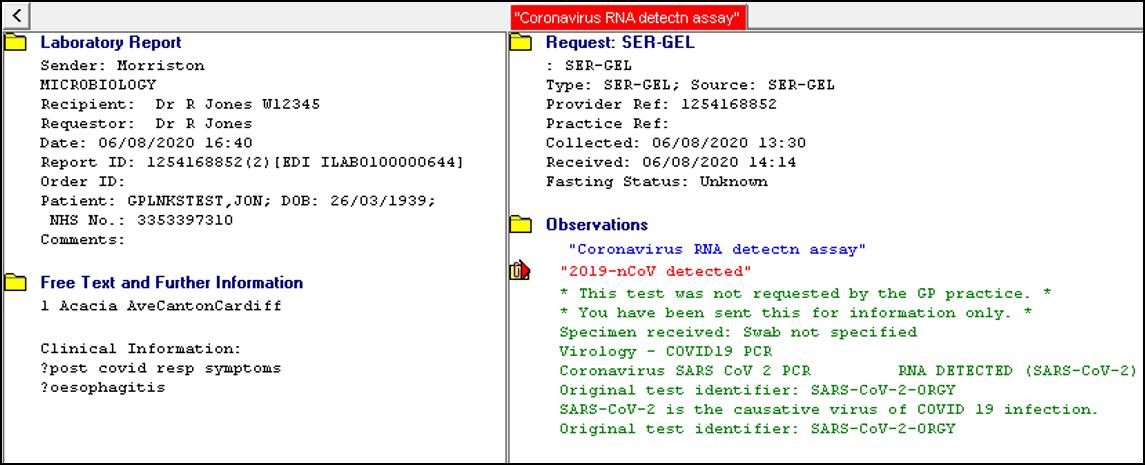Click the abnormal result flag icon beside 2019-nCoV detected

pyautogui.click(x=519, y=272)
